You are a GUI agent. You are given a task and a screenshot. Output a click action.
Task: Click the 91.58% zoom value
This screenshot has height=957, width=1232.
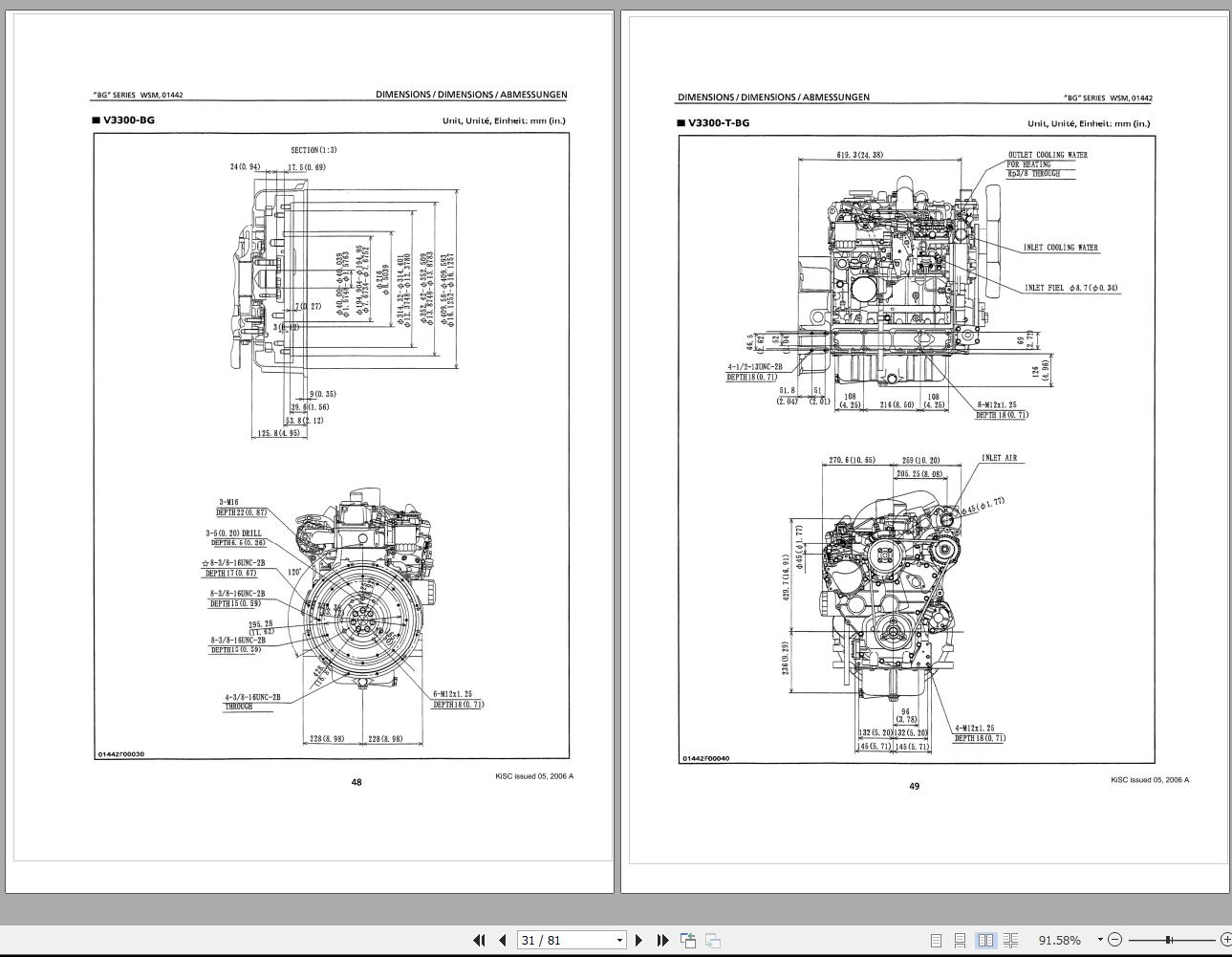1059,940
